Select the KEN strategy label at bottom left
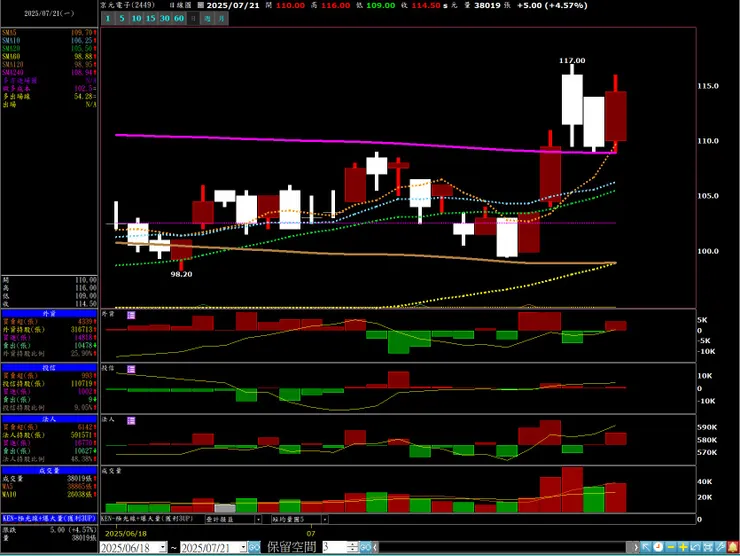Screen dimensions: 740x556 (x=49, y=518)
